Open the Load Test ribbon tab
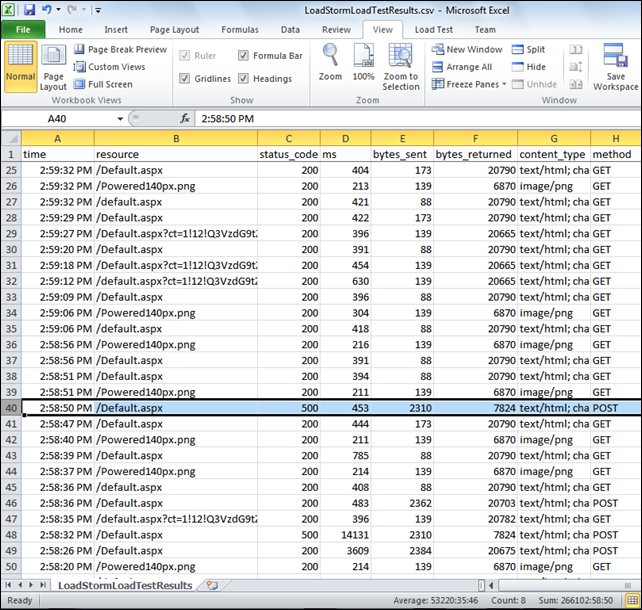 coord(434,29)
